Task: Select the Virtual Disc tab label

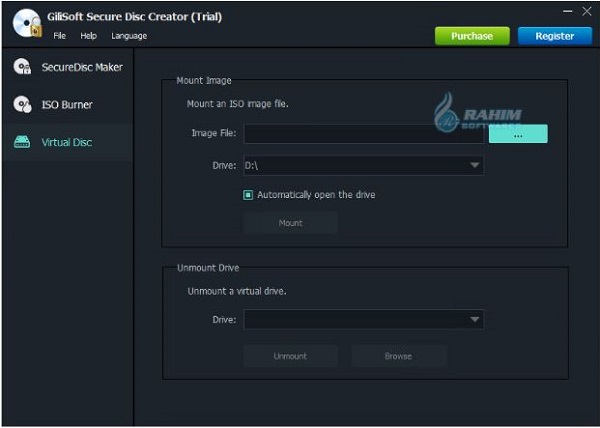Action: coord(67,142)
